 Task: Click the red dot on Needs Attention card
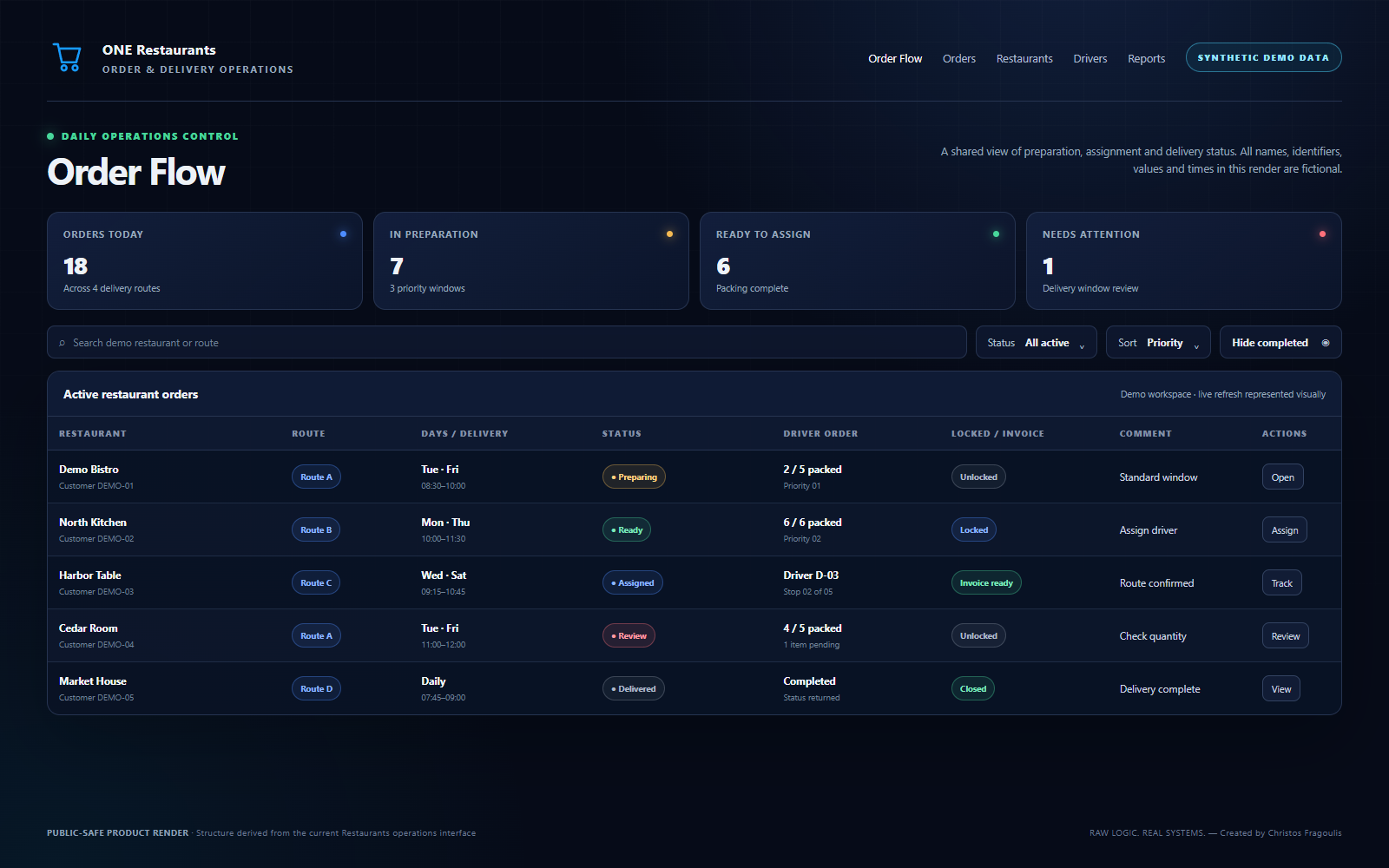1322,234
